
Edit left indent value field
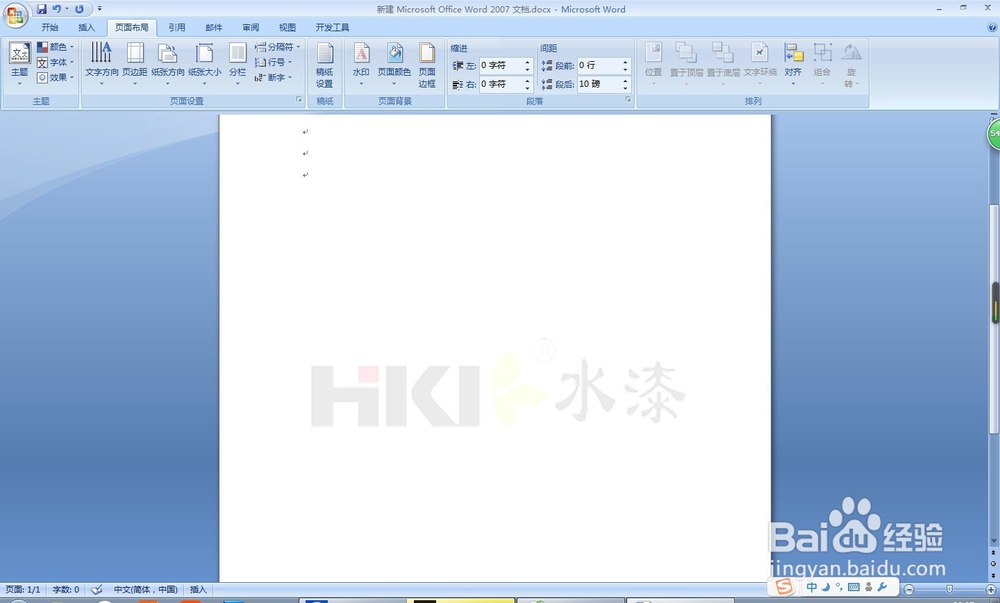[501, 66]
